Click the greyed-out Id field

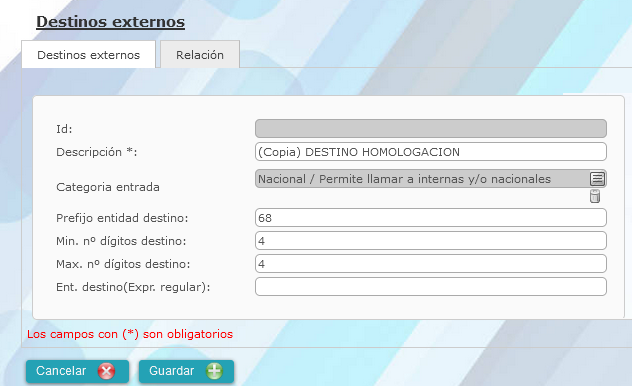tap(431, 129)
